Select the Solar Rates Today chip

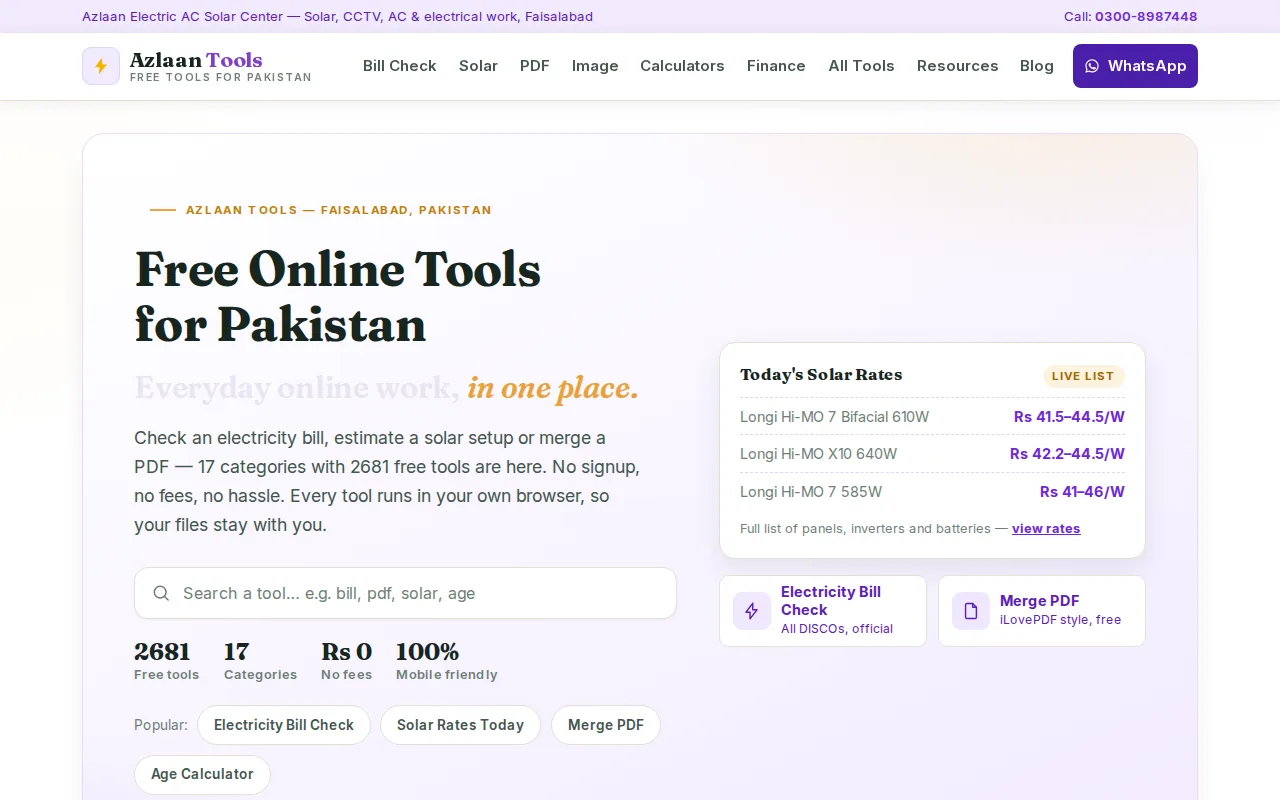point(460,725)
